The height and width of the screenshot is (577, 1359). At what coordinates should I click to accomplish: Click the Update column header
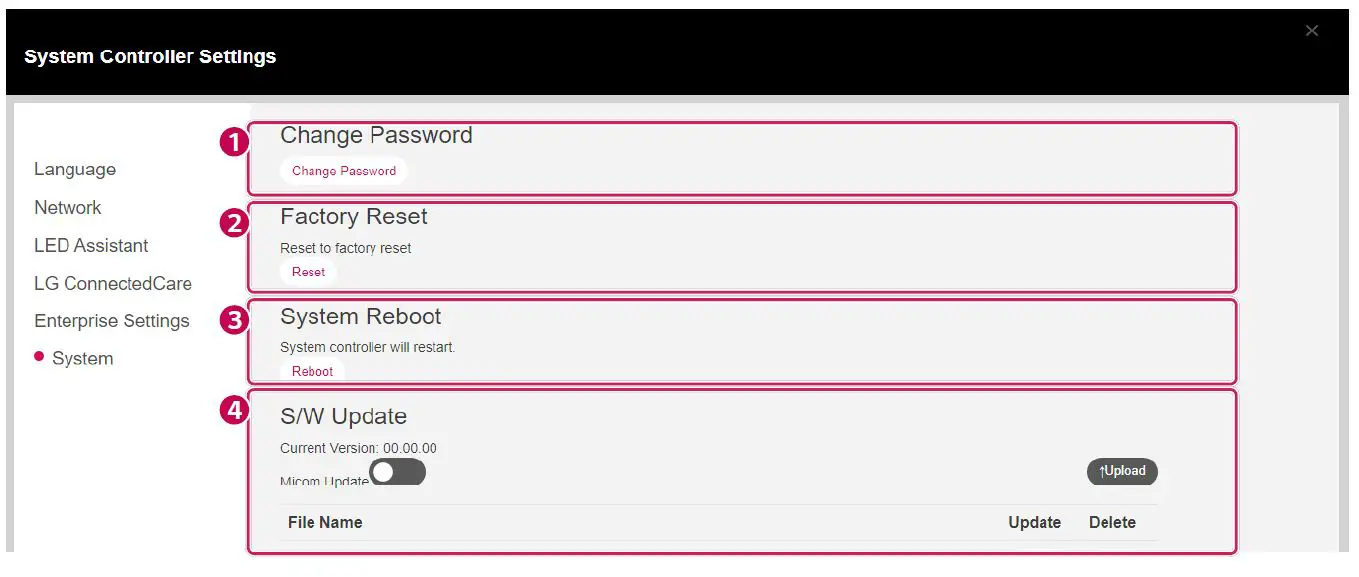(x=1034, y=522)
